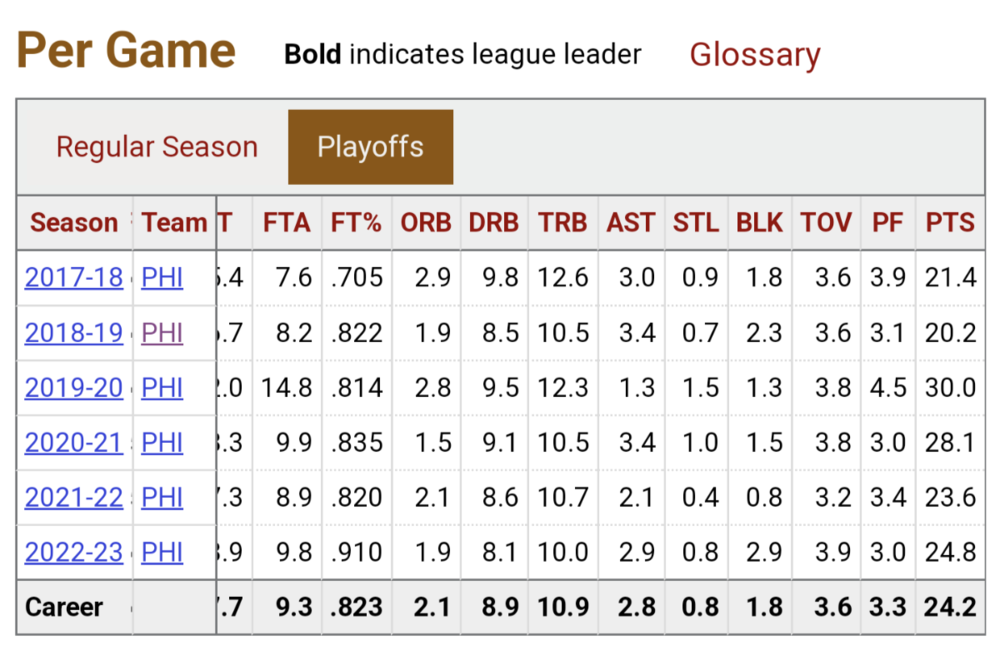Open the 2017-18 season link
The image size is (1000, 660).
click(74, 277)
